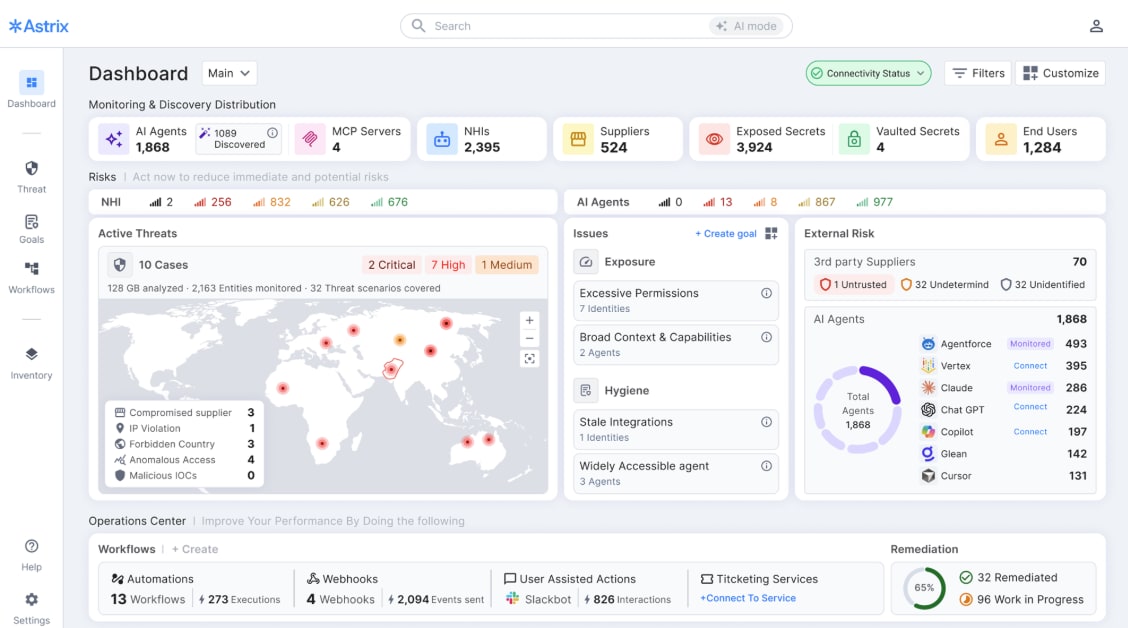Click the AI Agents sparkle icon
The image size is (1128, 628).
pos(114,139)
